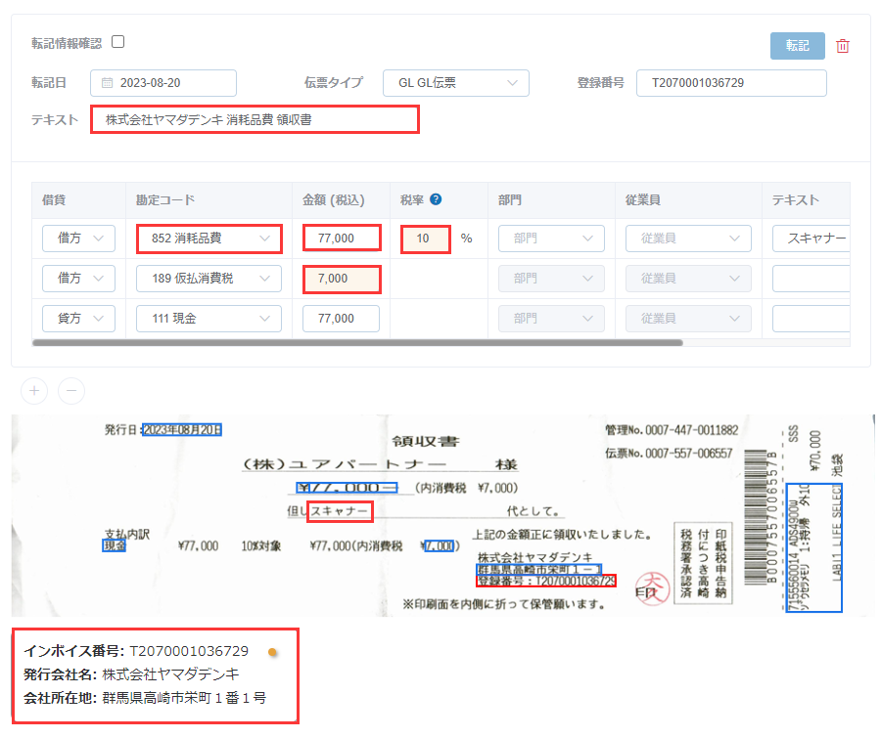
Task: Click the horizontal scrollbar under the table
Action: tap(357, 342)
